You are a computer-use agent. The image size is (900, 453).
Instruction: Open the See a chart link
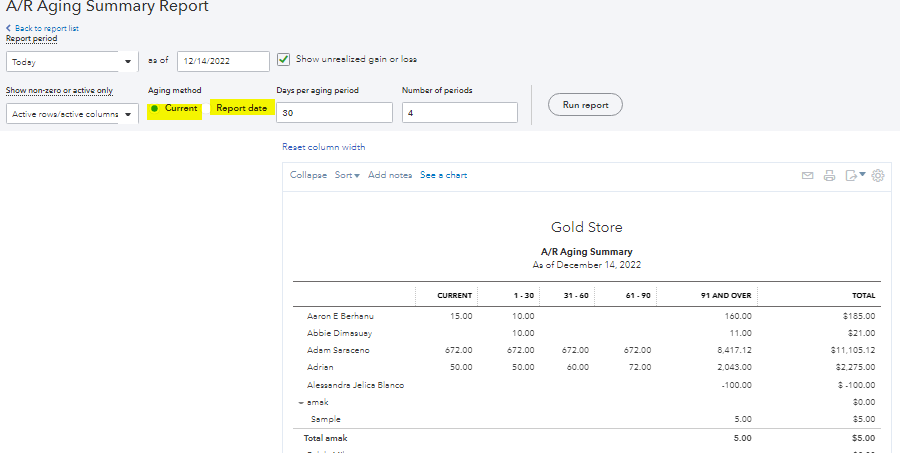click(x=443, y=176)
